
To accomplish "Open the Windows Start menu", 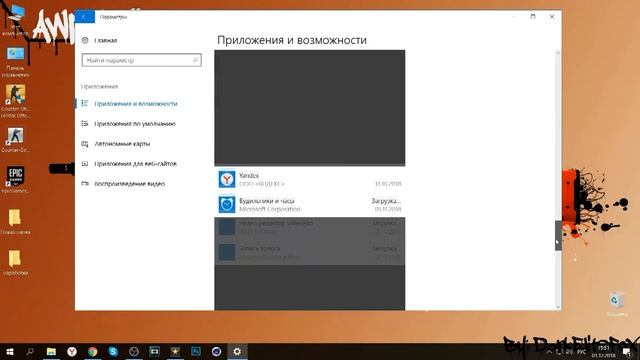I will pos(10,351).
